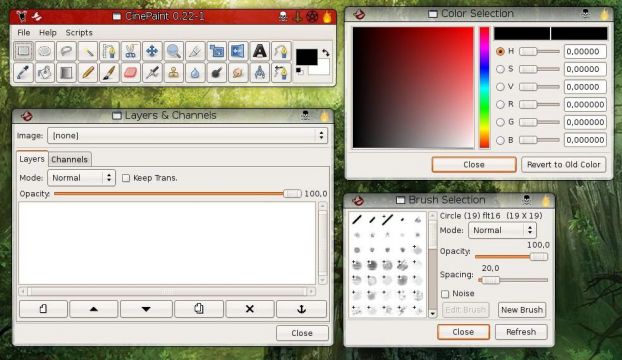Select the Pencil tool
This screenshot has height=360, width=622.
click(88, 73)
